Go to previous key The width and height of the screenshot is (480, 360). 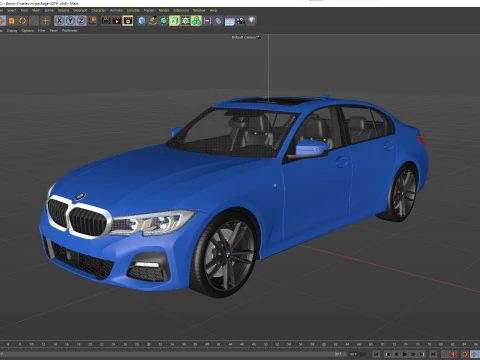point(388,354)
